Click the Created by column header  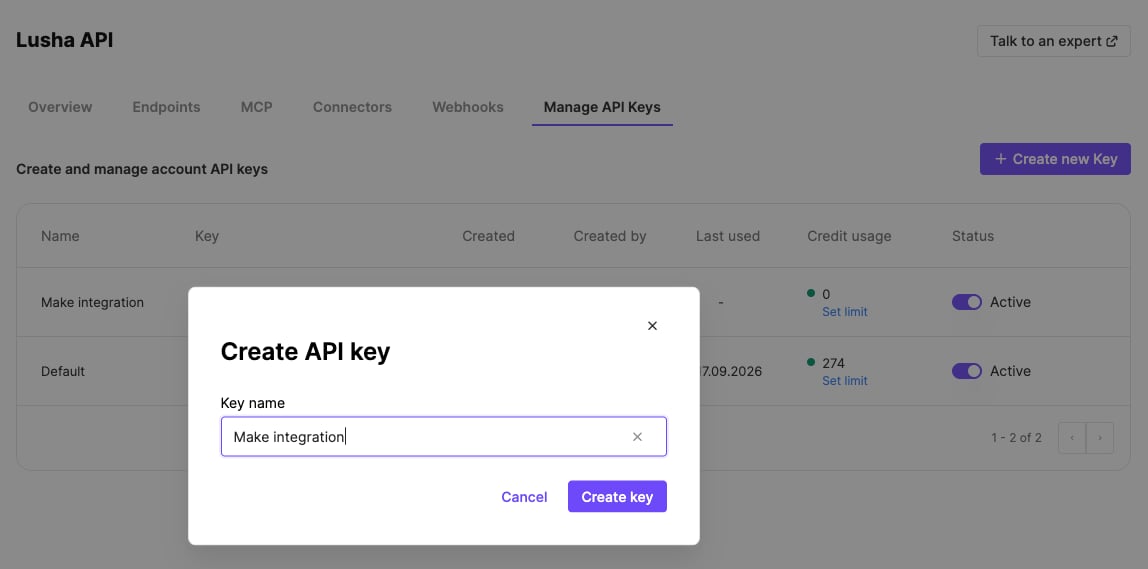[610, 236]
